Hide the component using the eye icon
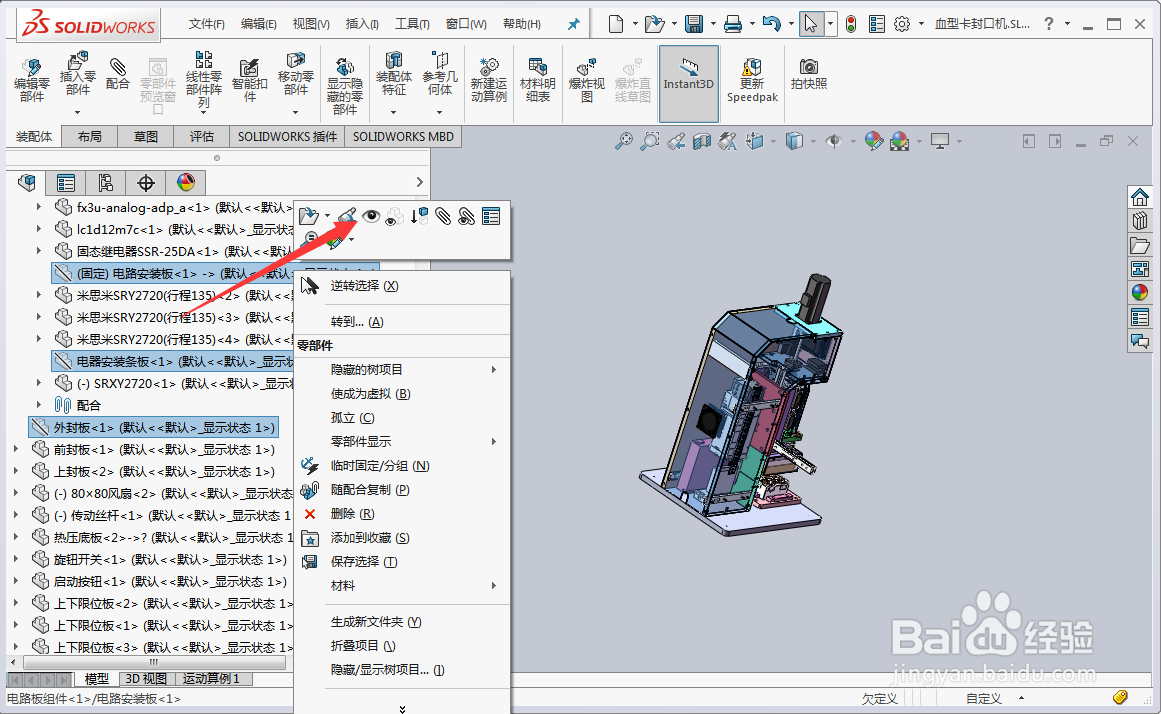 (371, 216)
